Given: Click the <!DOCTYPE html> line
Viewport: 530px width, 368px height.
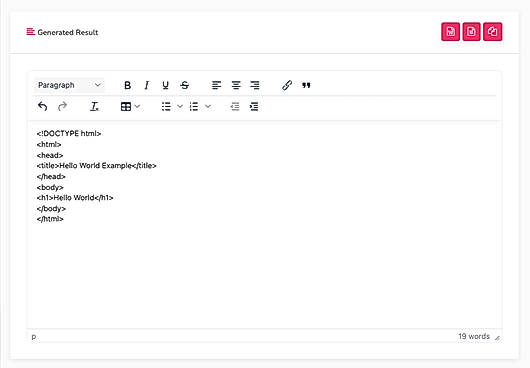Looking at the screenshot, I should coord(69,133).
